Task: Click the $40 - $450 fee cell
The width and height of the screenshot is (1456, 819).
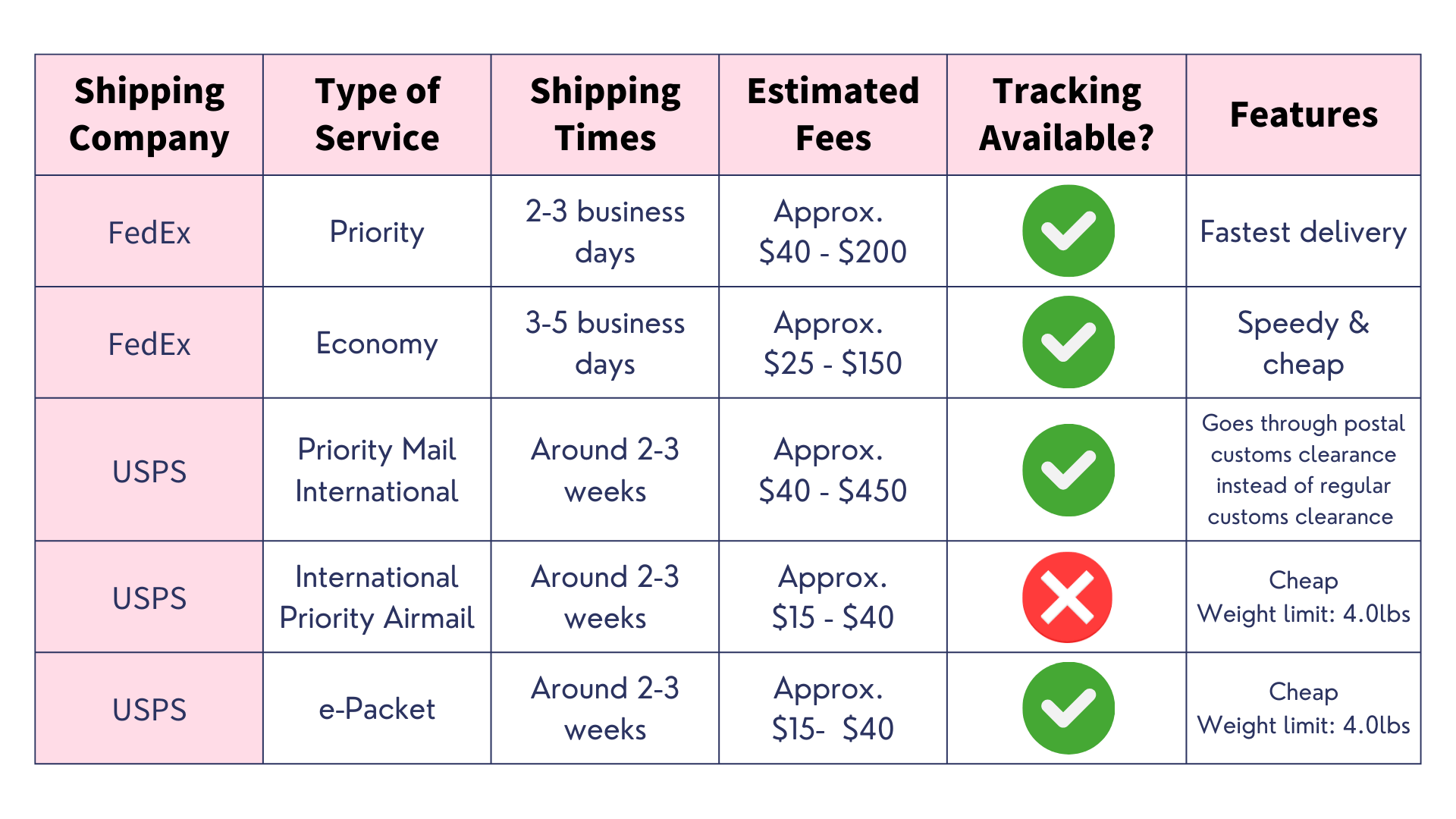Action: pyautogui.click(x=833, y=469)
